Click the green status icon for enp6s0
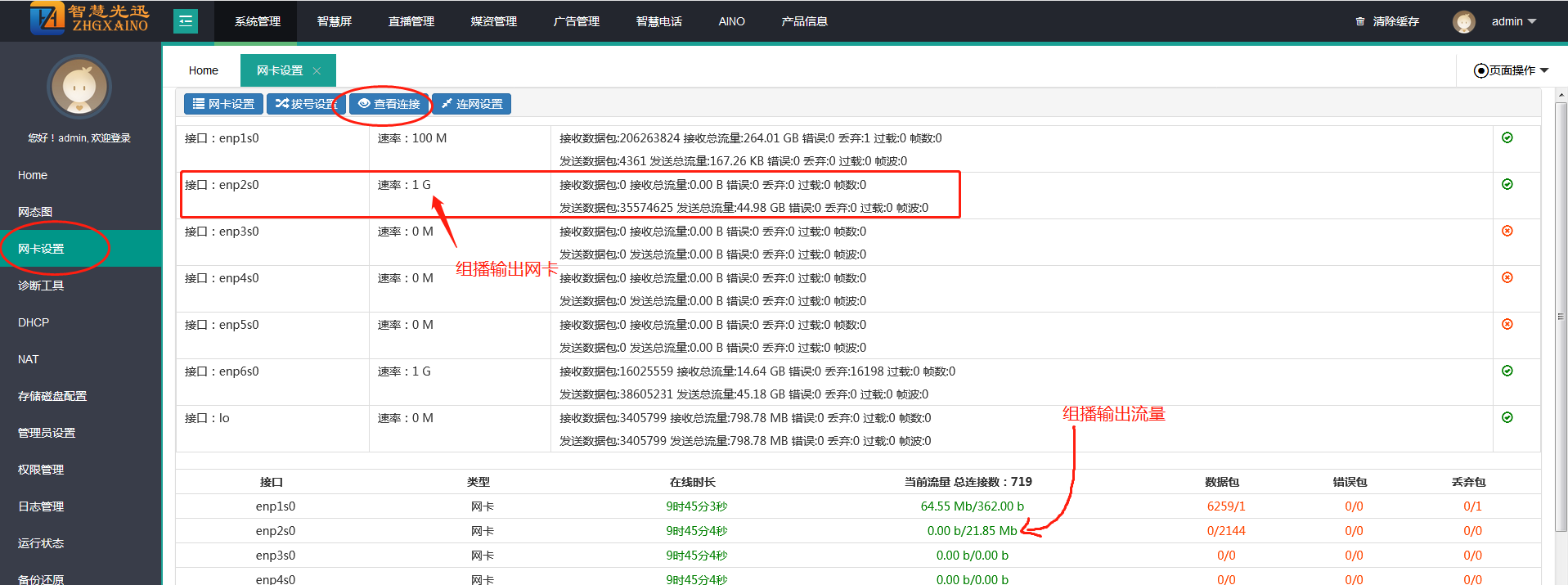The image size is (1568, 585). coord(1507,371)
